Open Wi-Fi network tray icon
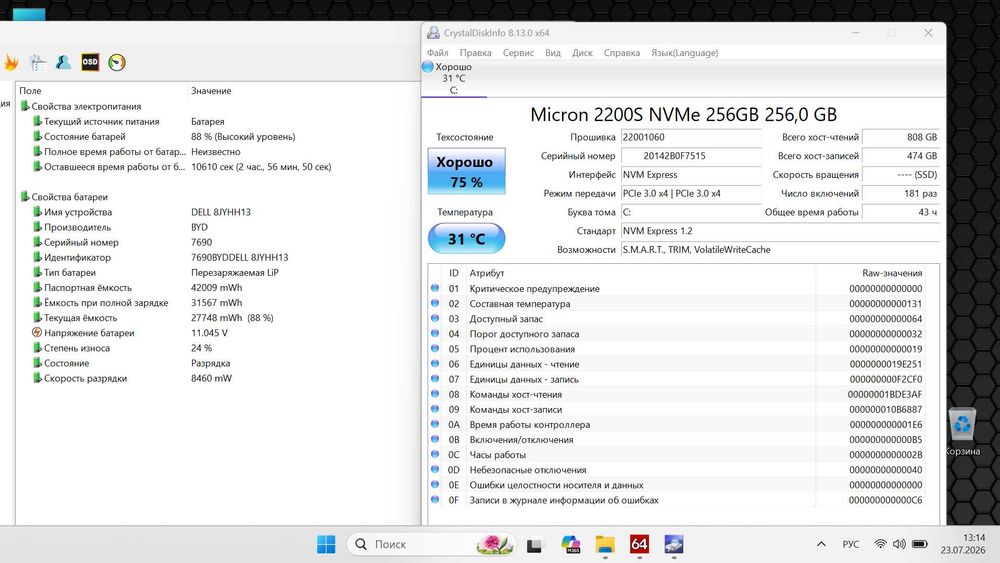The width and height of the screenshot is (1000, 563). pyautogui.click(x=880, y=544)
